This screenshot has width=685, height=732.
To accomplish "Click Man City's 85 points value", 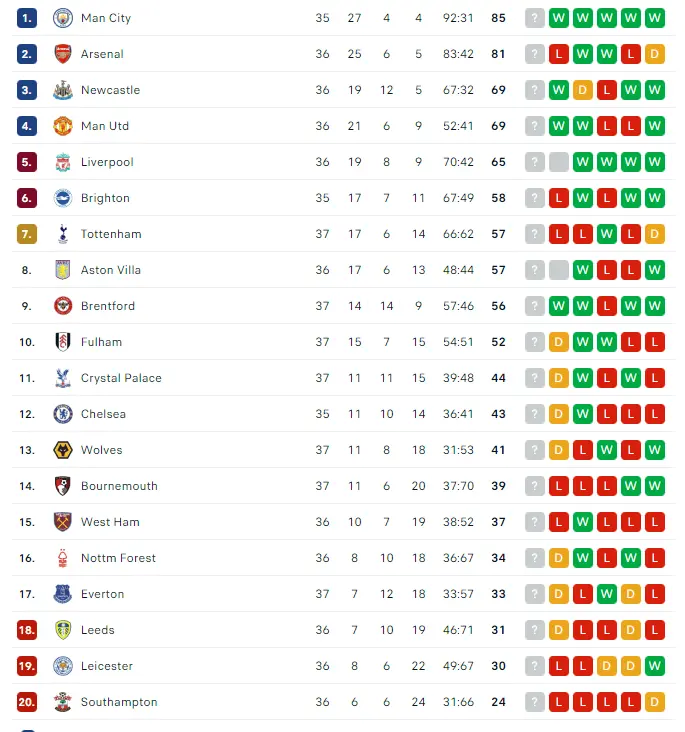I will [x=498, y=18].
